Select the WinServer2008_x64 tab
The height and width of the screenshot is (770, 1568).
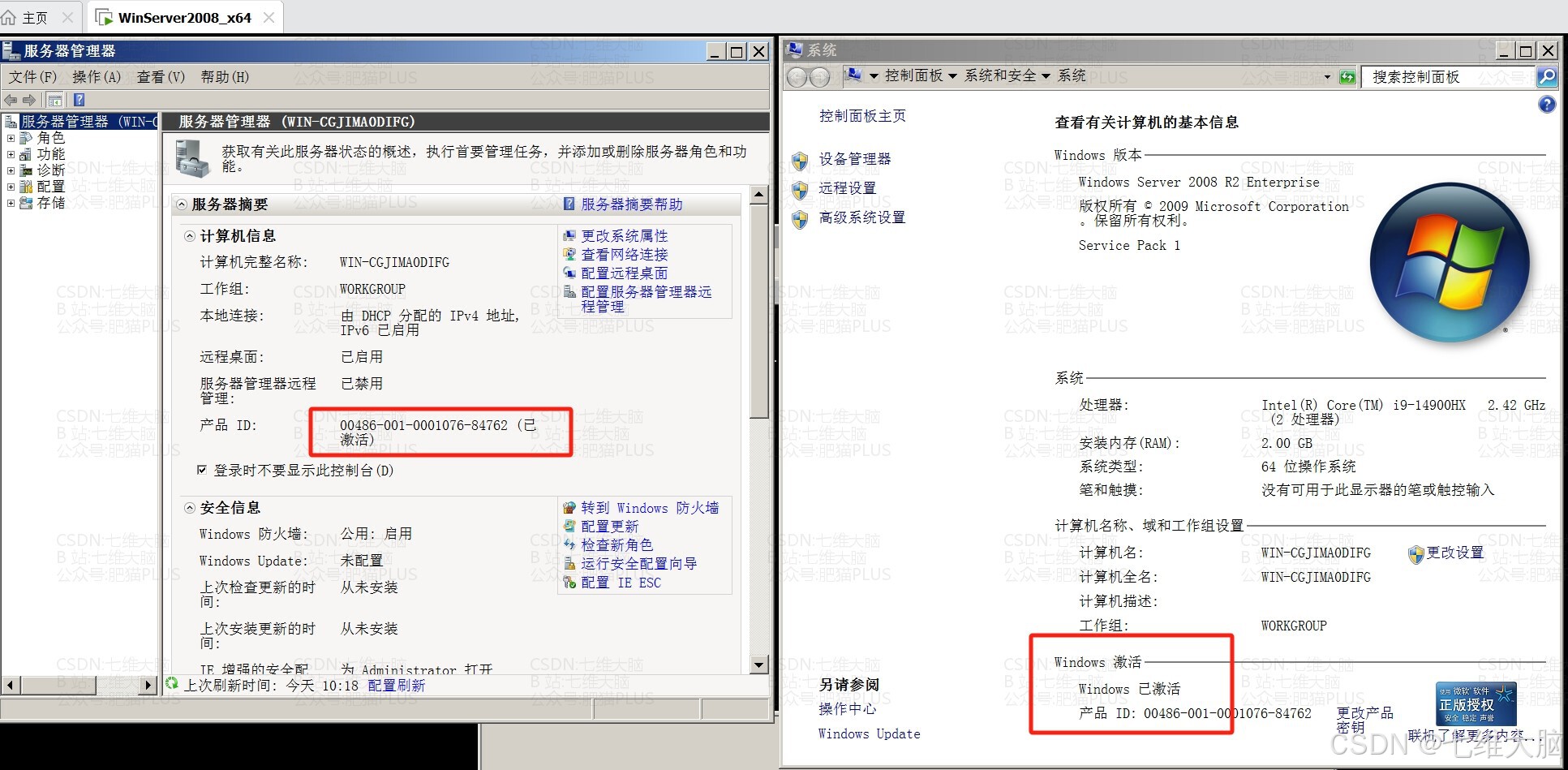184,17
